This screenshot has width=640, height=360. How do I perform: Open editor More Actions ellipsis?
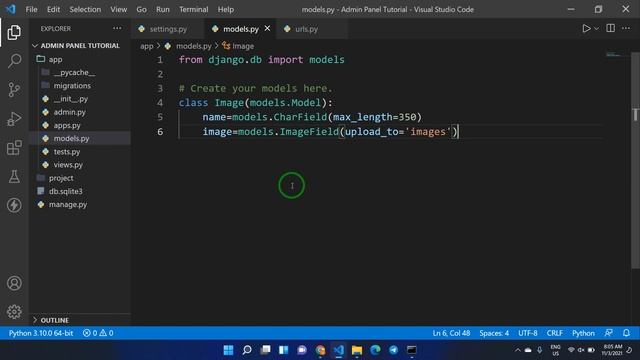pos(626,28)
